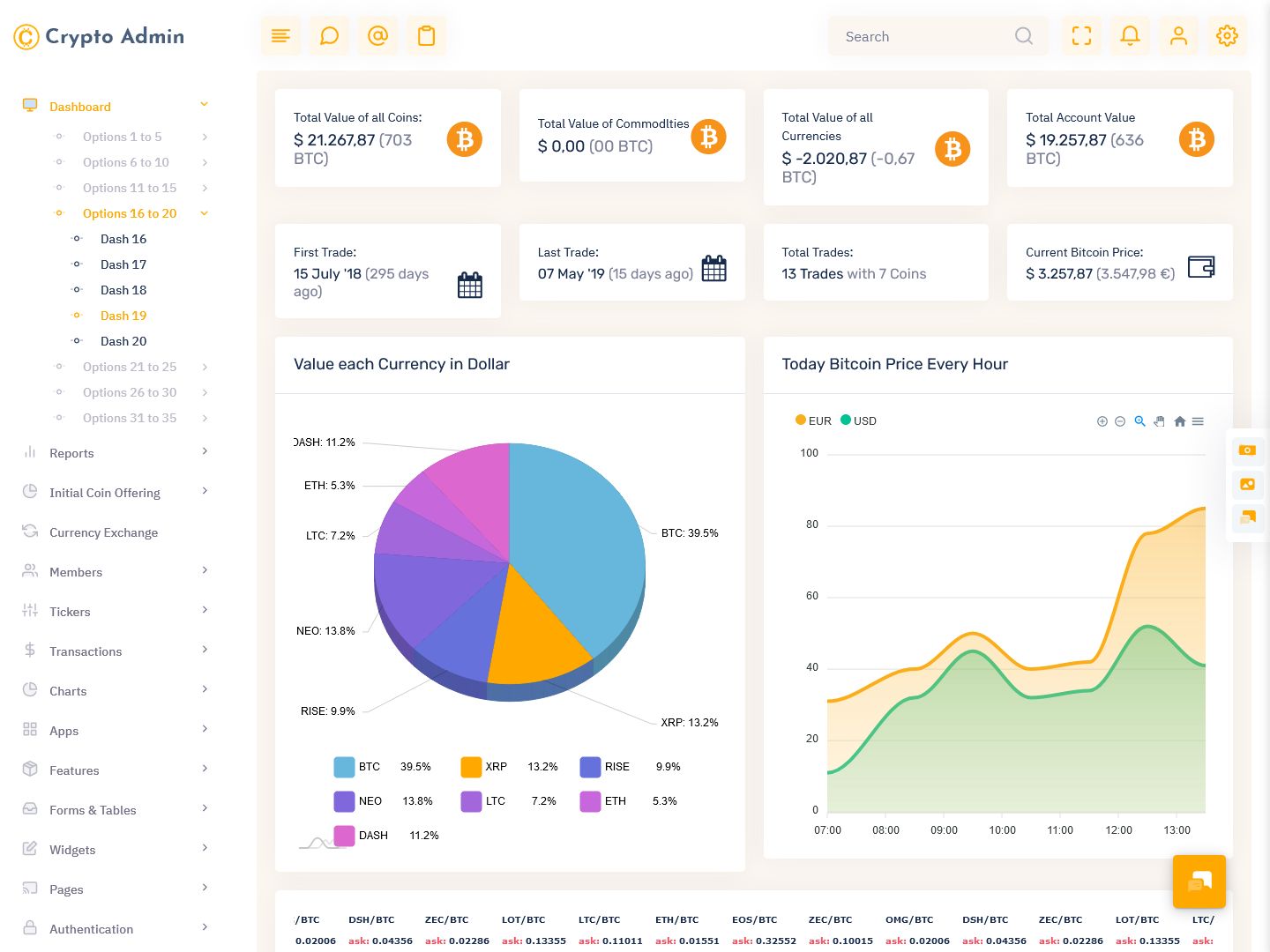Open Dash 17 page
Image resolution: width=1270 pixels, height=952 pixels.
[x=123, y=264]
